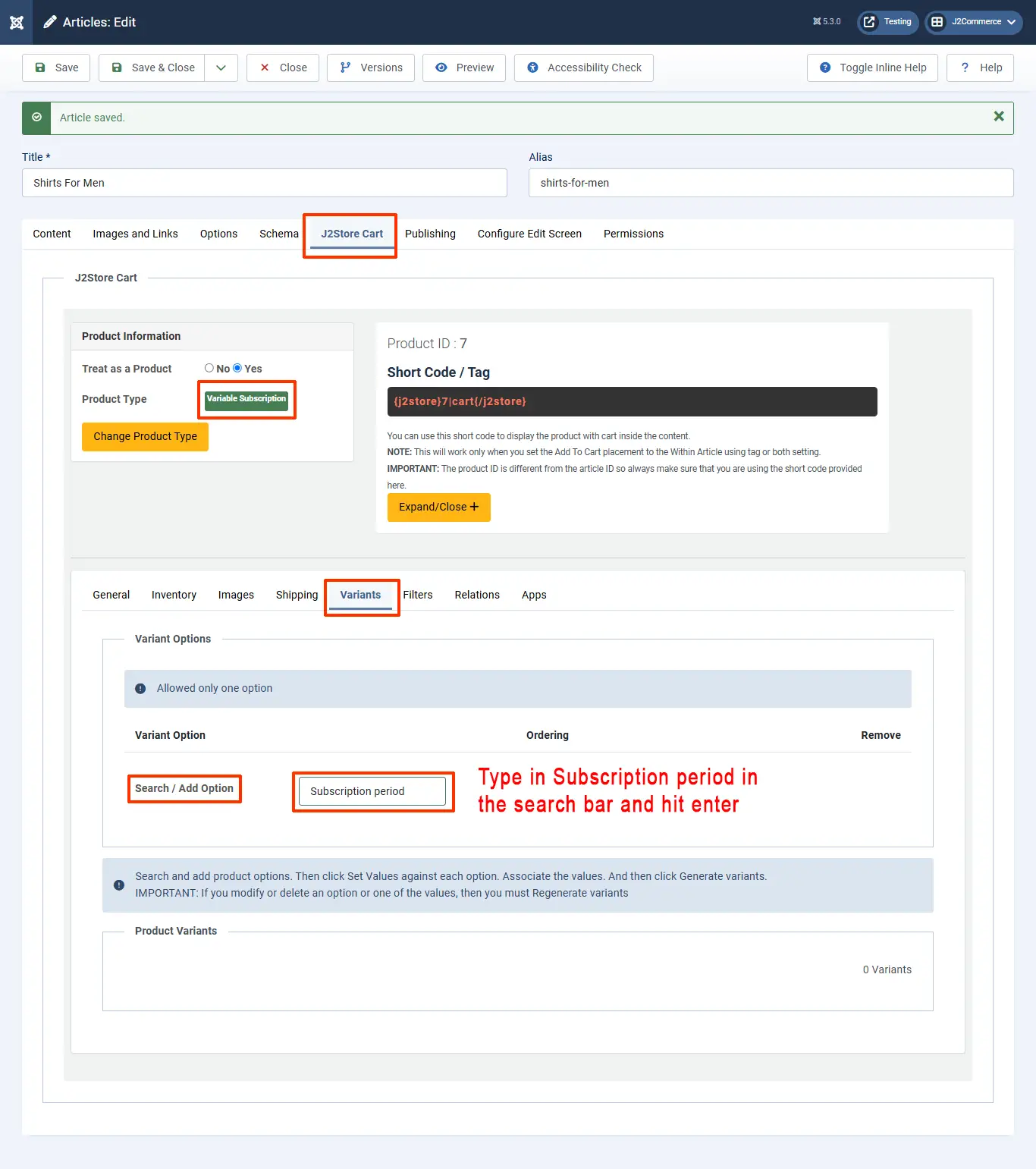
Task: Select the Schema tab
Action: pos(279,234)
